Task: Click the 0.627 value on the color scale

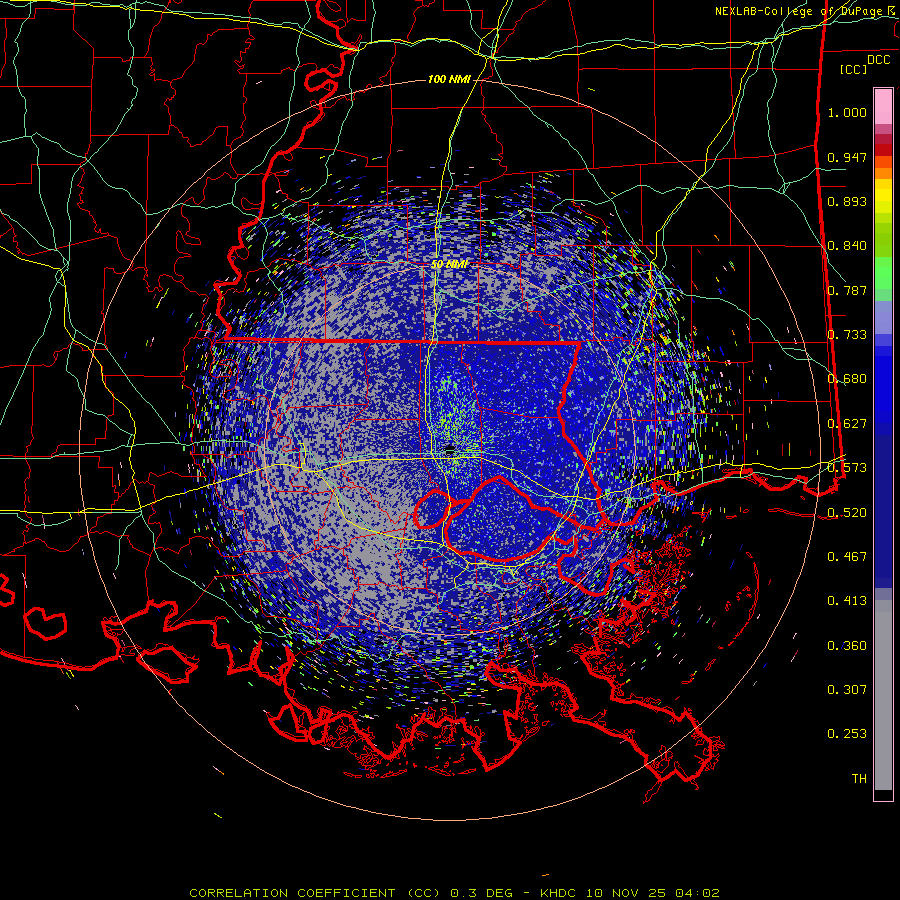Action: coord(847,424)
